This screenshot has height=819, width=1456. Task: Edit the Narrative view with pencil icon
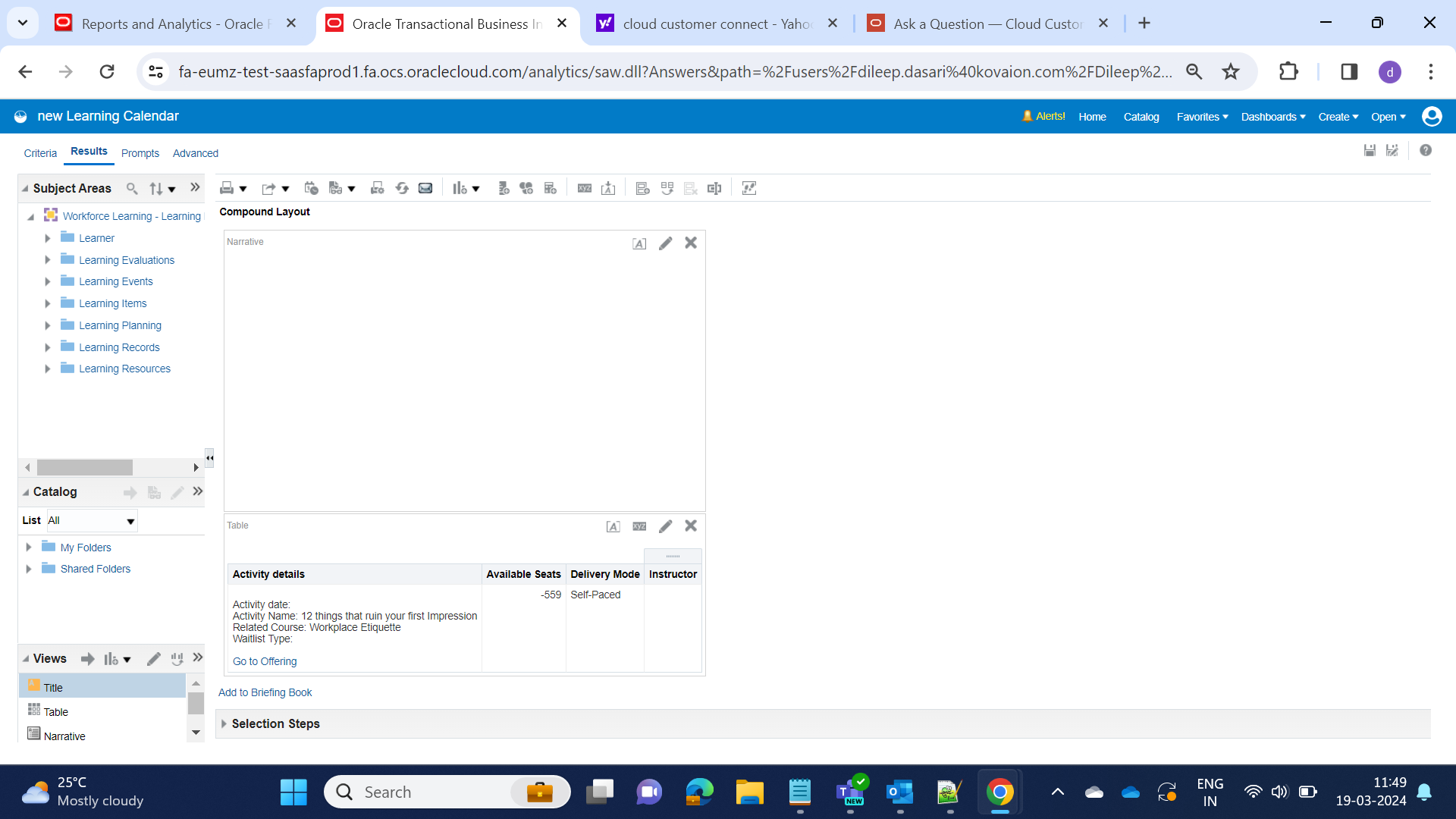[x=665, y=243]
